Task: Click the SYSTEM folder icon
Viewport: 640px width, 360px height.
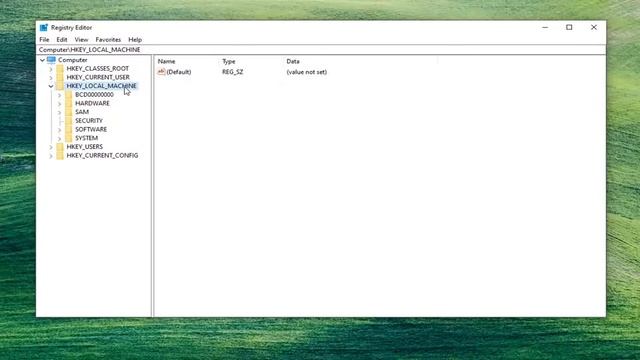Action: click(x=69, y=138)
